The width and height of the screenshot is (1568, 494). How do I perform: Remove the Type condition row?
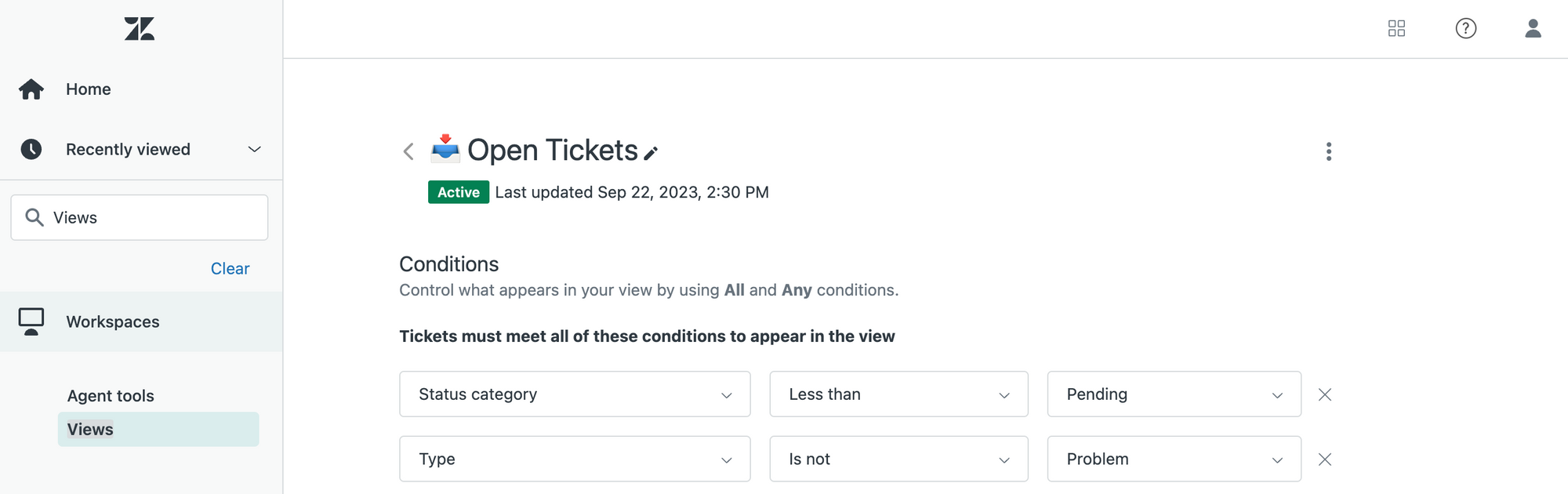(x=1325, y=459)
